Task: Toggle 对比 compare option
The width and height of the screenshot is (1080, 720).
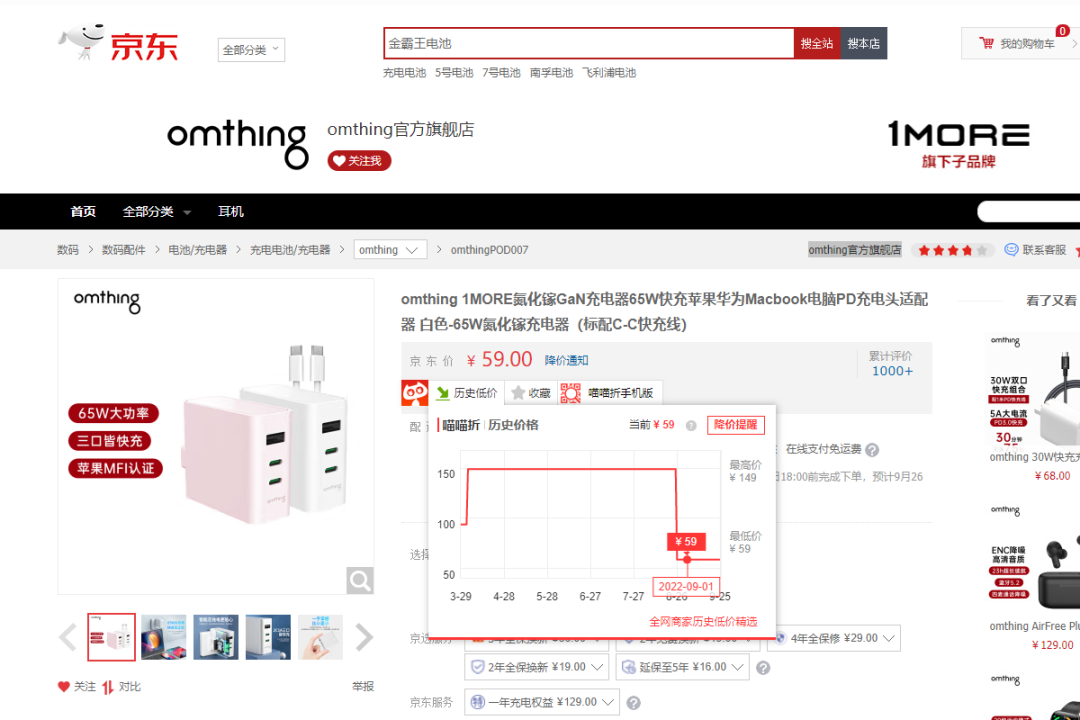Action: pos(121,687)
